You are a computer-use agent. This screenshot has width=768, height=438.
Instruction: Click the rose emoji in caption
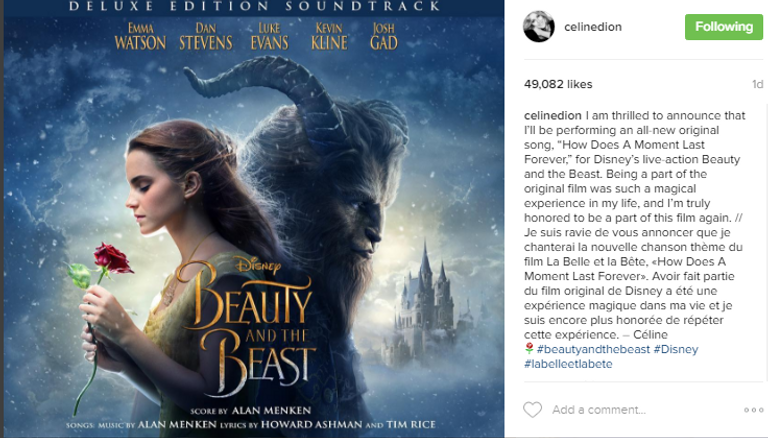(529, 348)
